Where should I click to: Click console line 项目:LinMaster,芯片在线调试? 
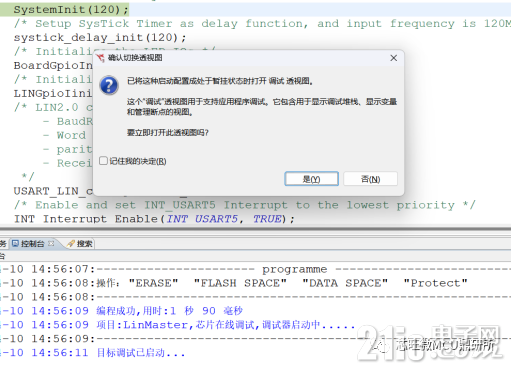[225, 325]
